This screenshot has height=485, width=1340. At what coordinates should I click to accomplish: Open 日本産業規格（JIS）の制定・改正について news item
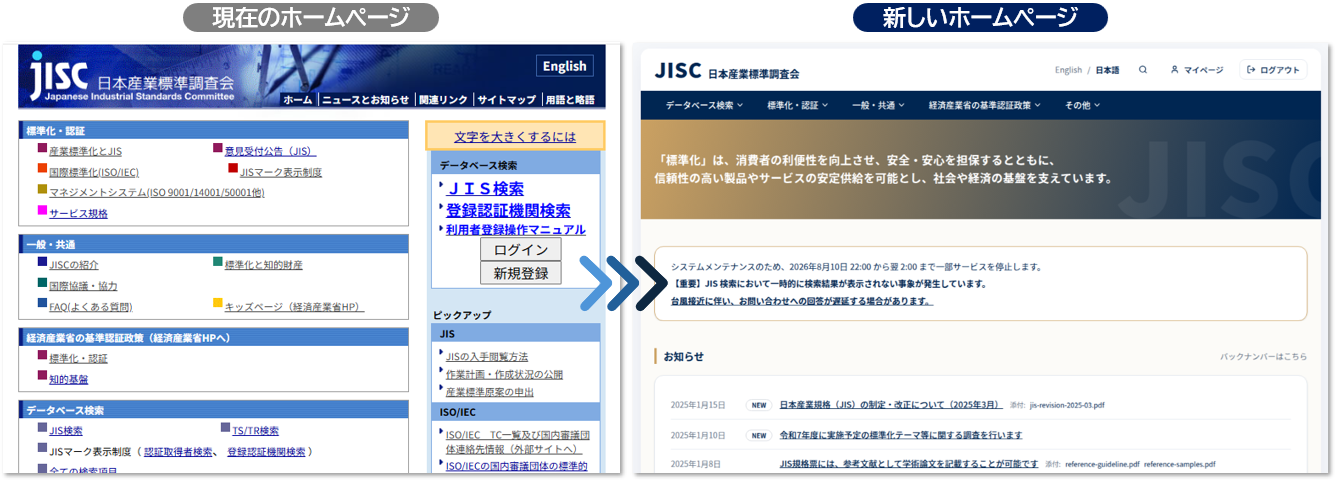pos(891,405)
